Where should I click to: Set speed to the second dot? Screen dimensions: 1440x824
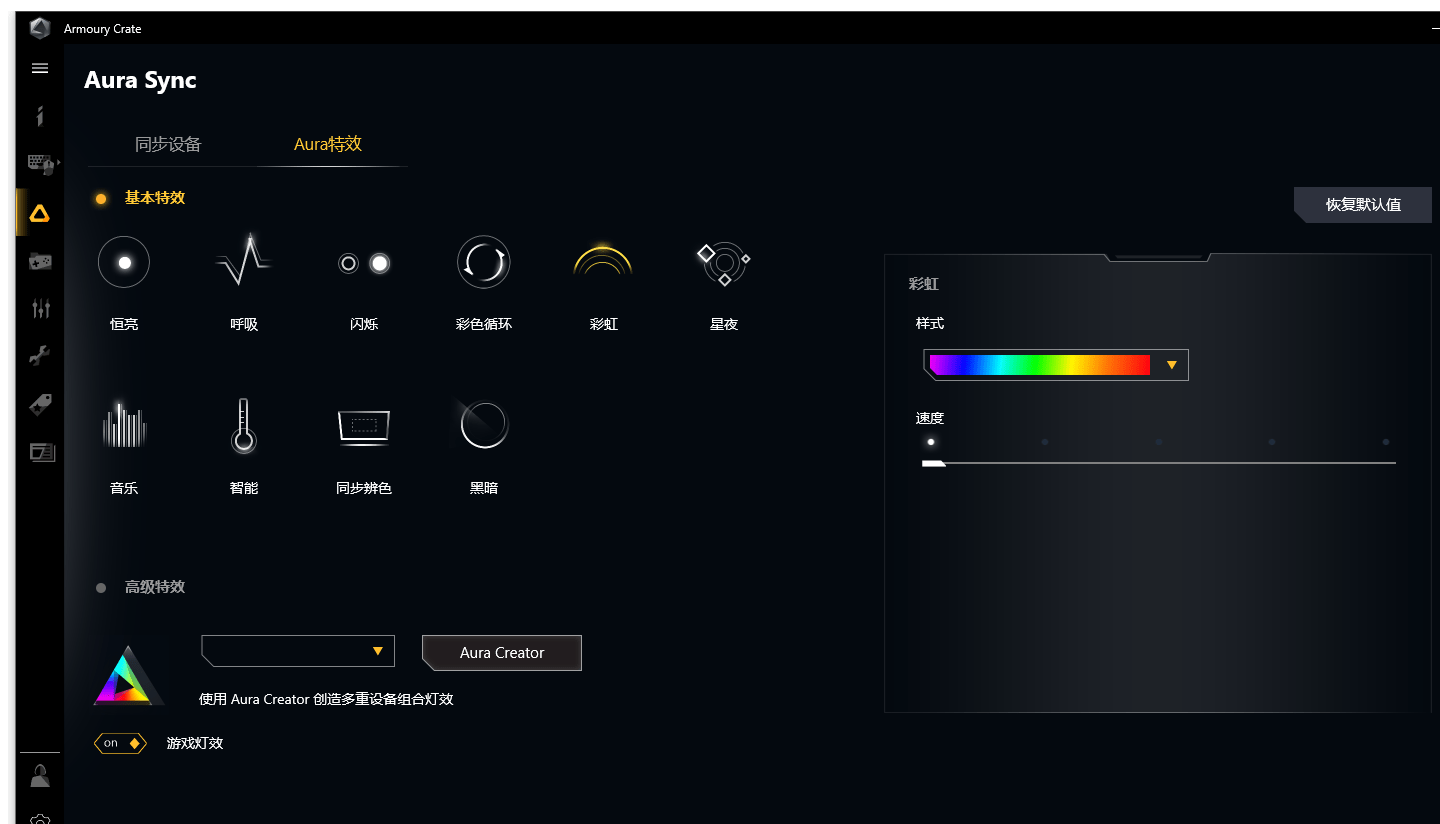(x=1045, y=441)
